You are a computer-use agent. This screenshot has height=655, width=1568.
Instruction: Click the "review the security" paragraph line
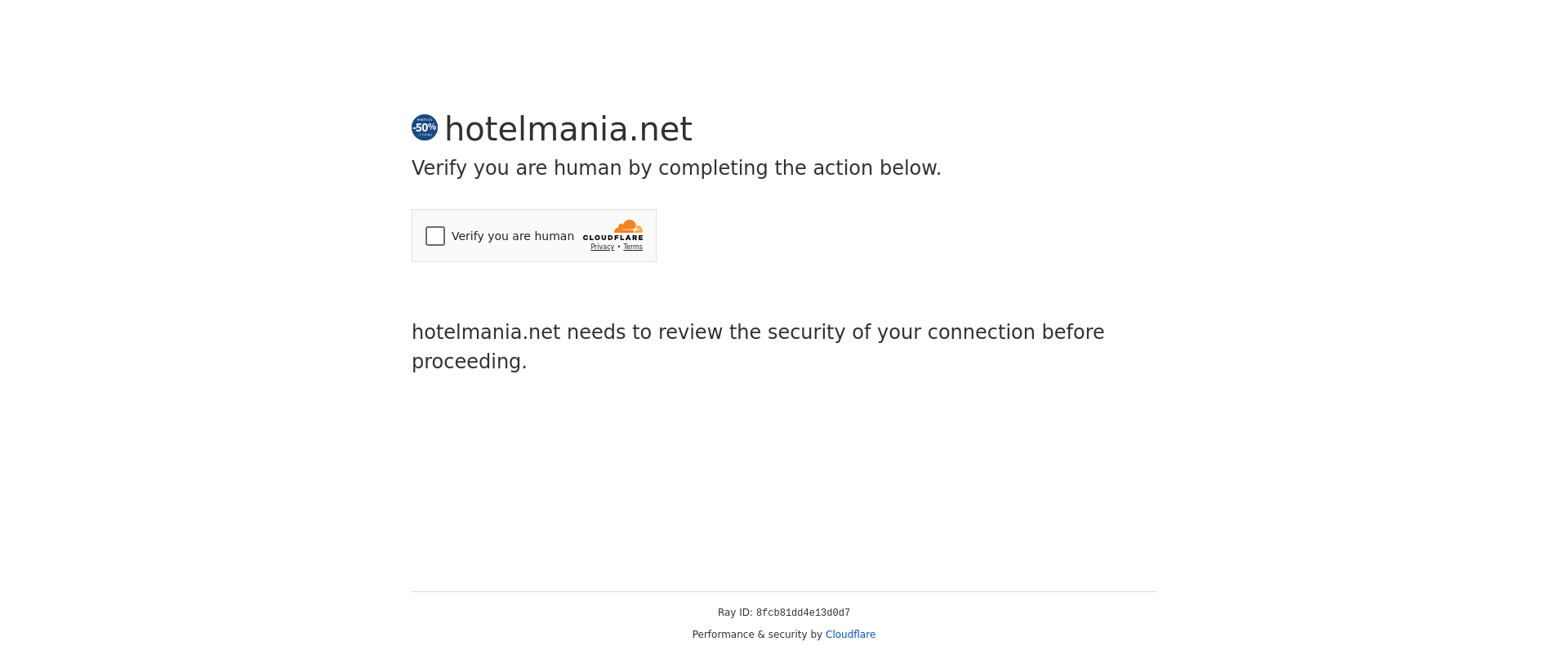[758, 332]
